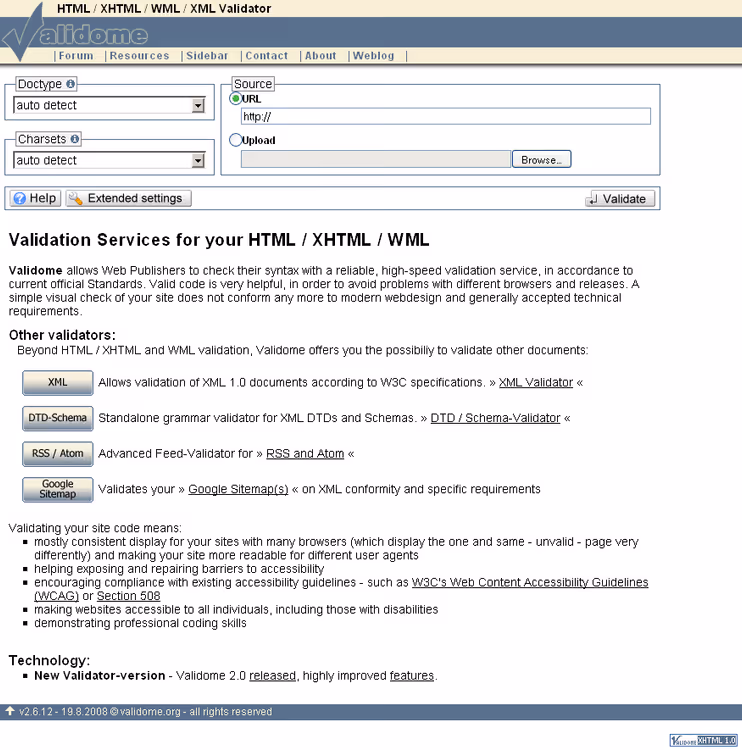Open the Weblog menu item
Screen dimensions: 742x750
coord(373,55)
